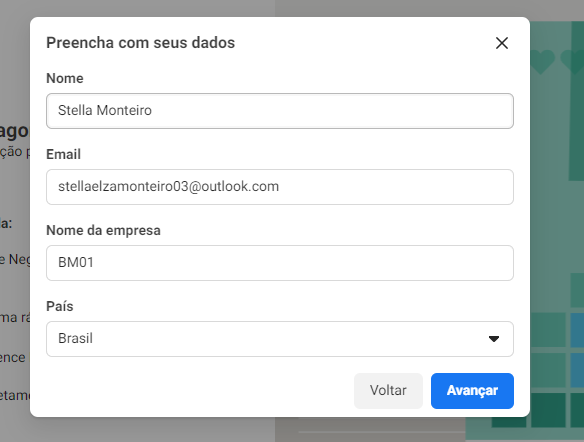Click the blue tile on right edge
Viewport: 584px width, 442px height.
(577, 330)
